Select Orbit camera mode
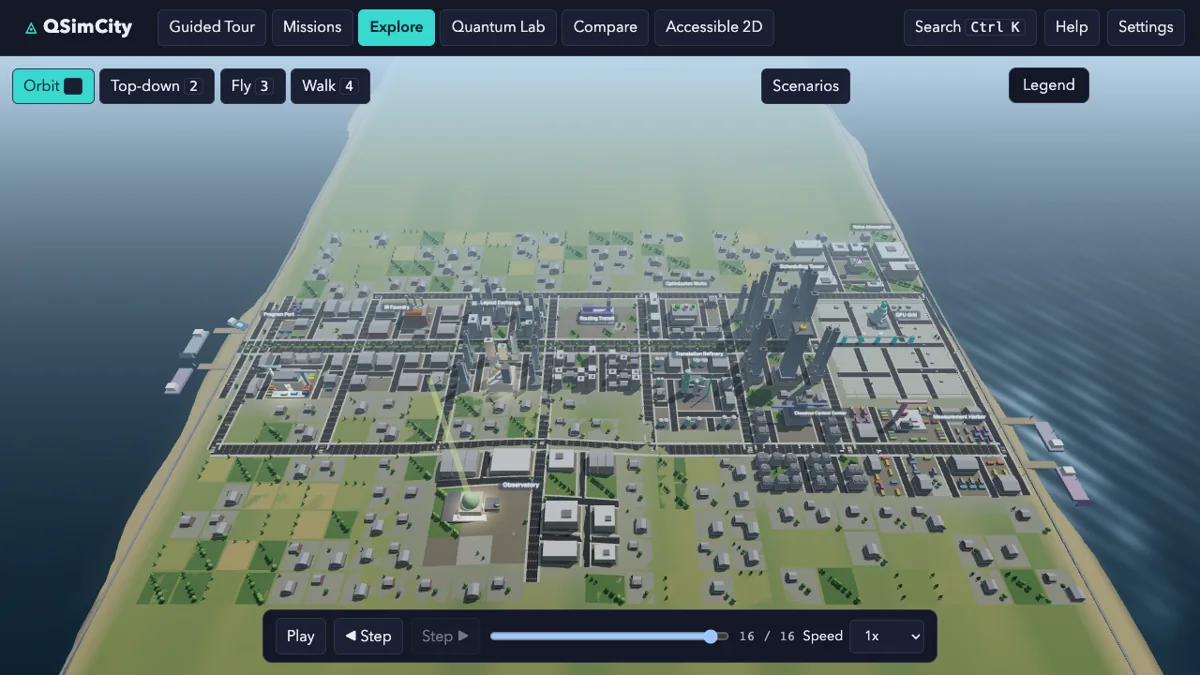This screenshot has height=675, width=1200. click(53, 86)
